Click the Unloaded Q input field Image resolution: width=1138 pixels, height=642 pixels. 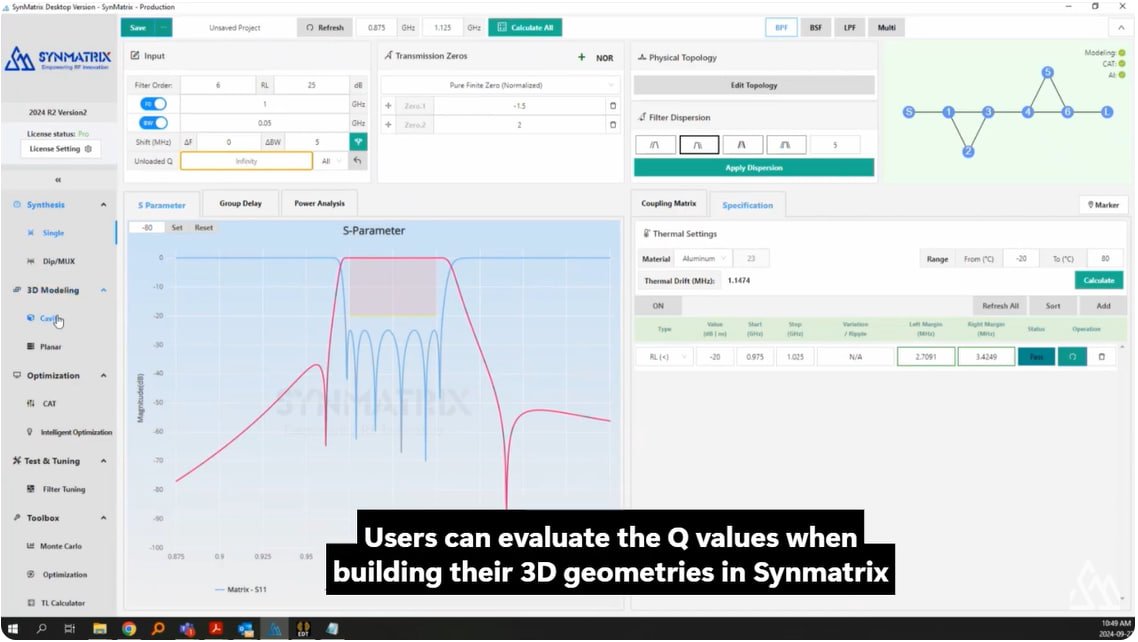246,161
